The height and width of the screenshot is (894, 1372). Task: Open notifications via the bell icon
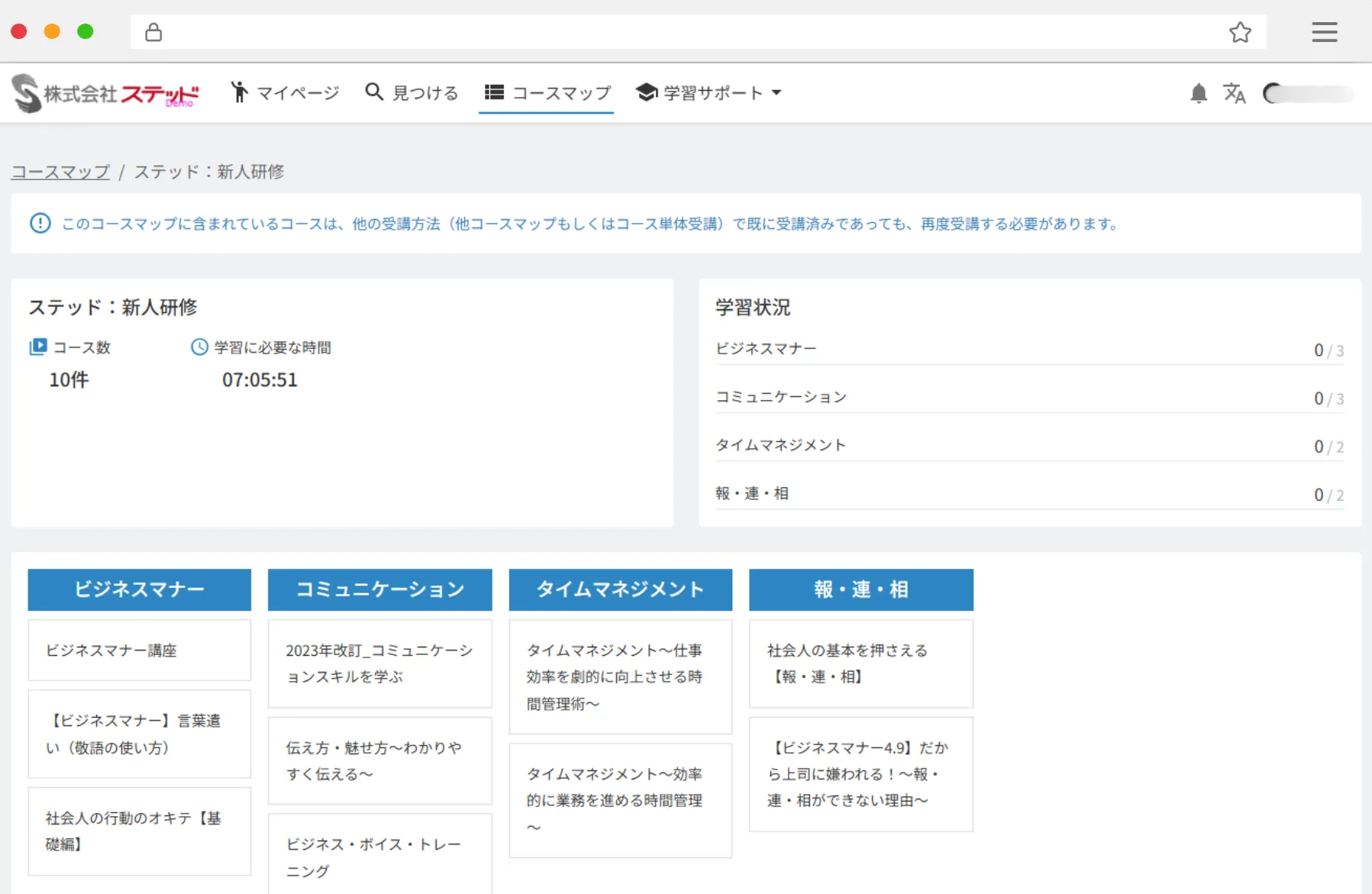(1199, 93)
